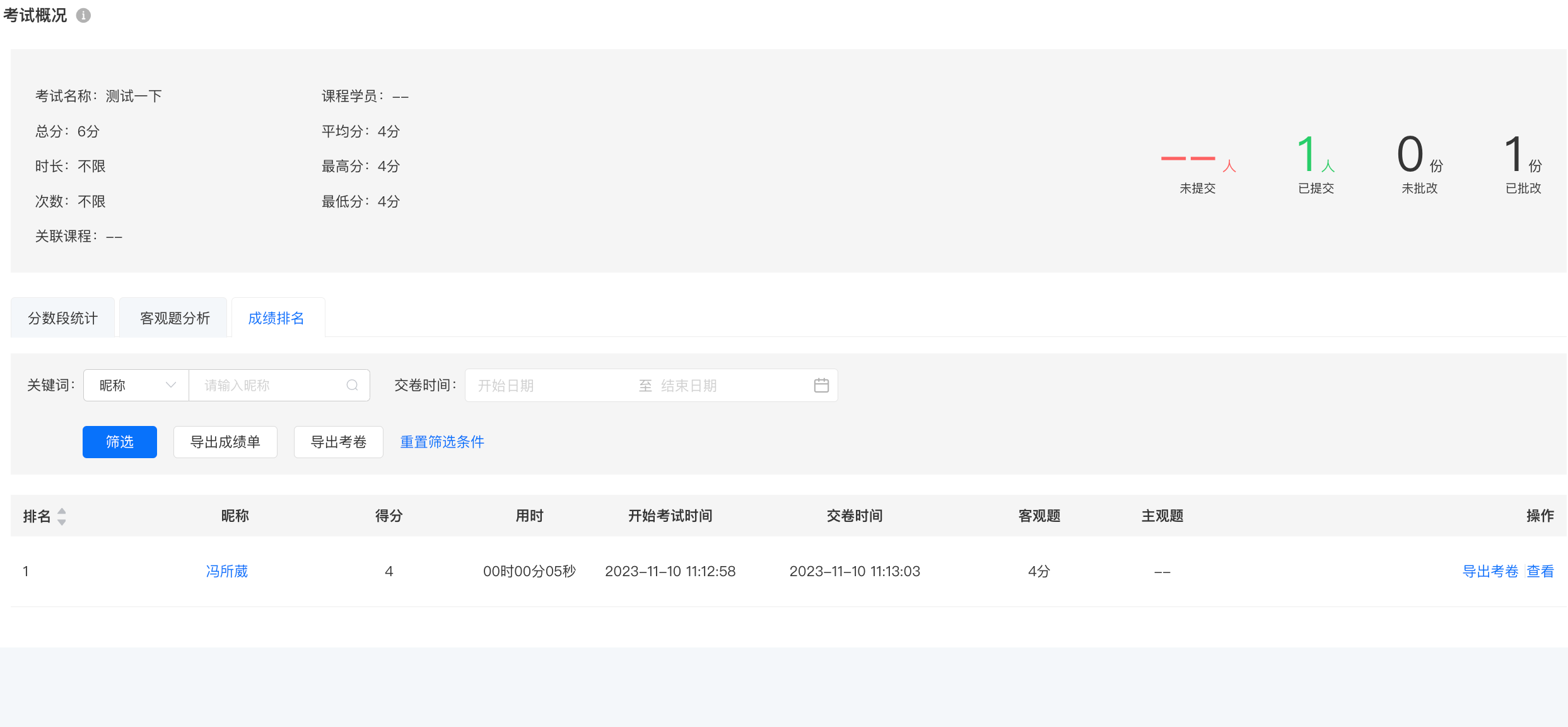
Task: Open student 冯所葳 nickname link
Action: [x=227, y=572]
